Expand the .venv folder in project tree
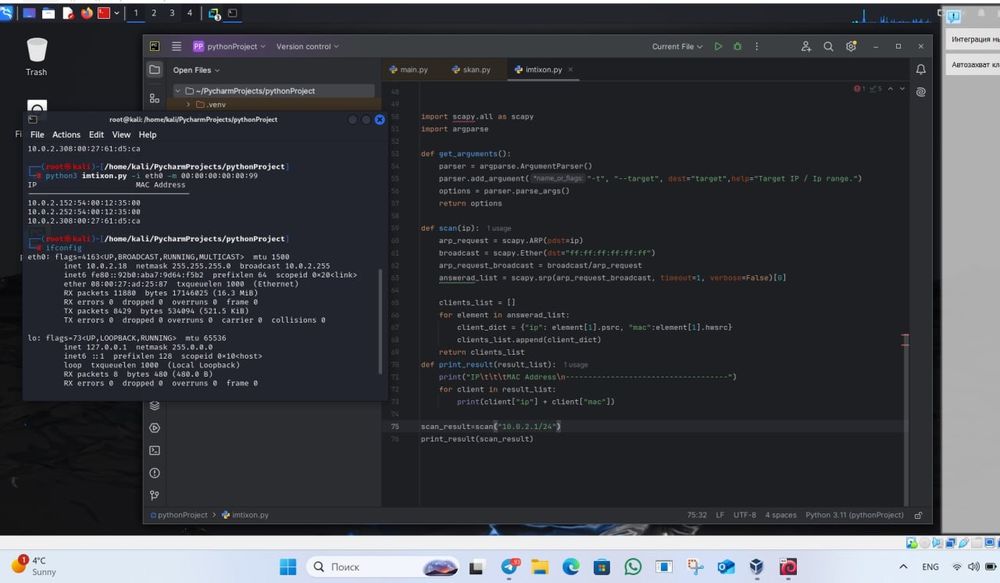The width and height of the screenshot is (1000, 583). [188, 104]
